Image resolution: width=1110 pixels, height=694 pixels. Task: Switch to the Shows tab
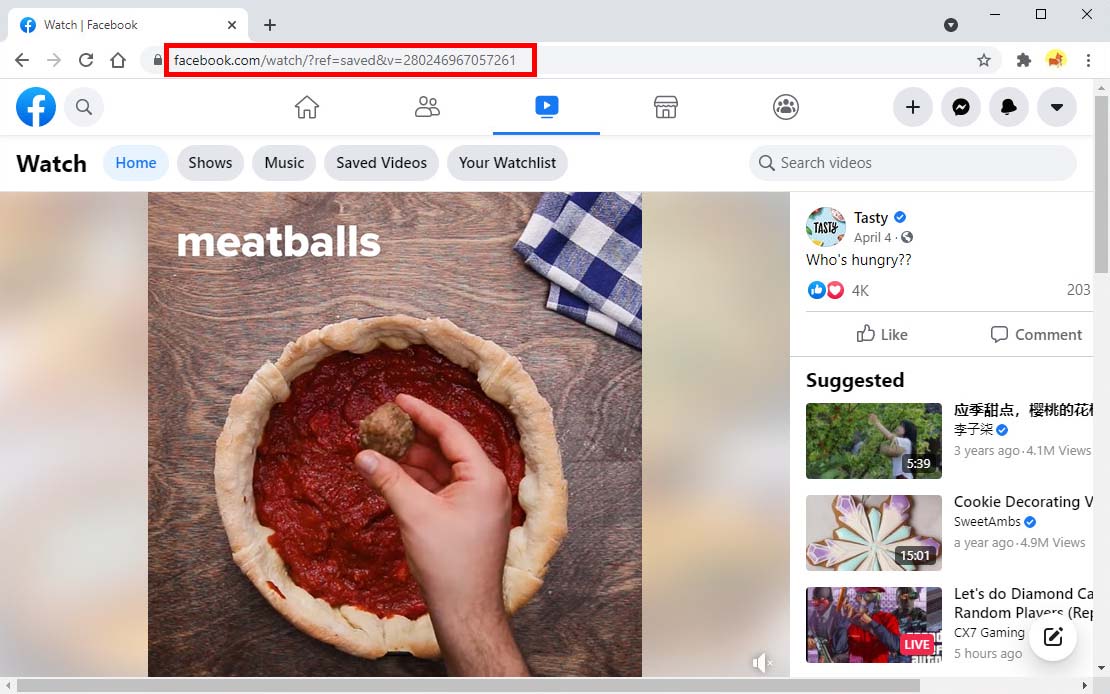[210, 163]
